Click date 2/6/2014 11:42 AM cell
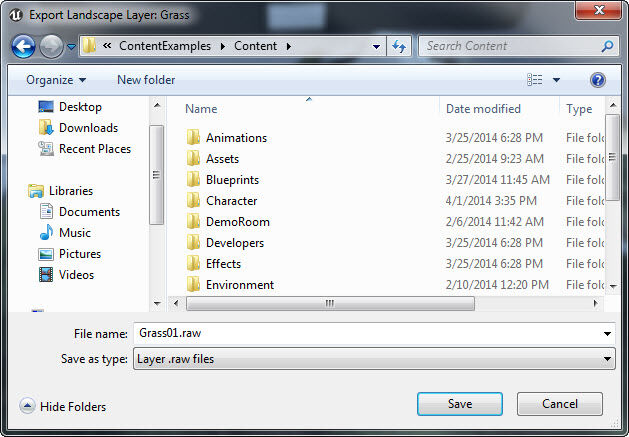The height and width of the screenshot is (437, 629). (x=495, y=222)
